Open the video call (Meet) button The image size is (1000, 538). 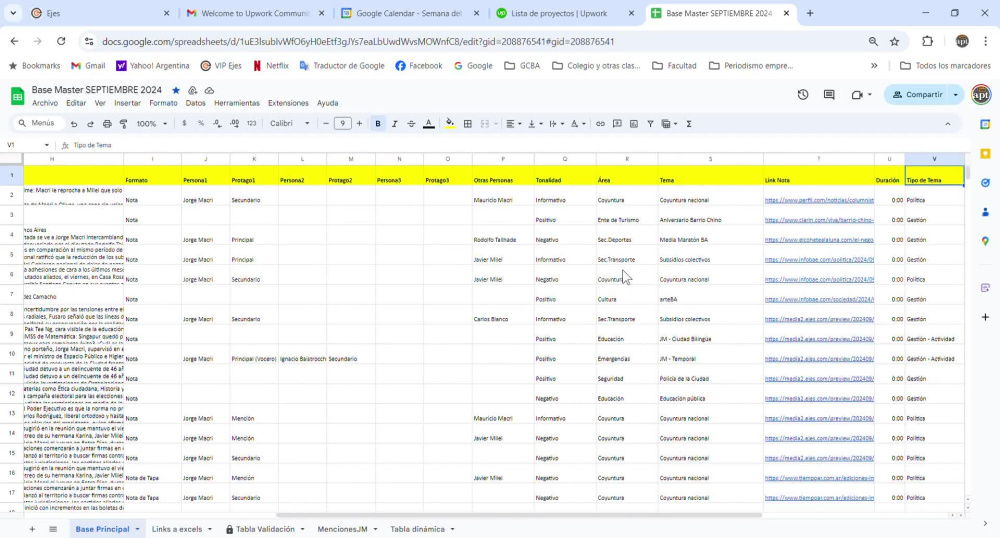861,94
